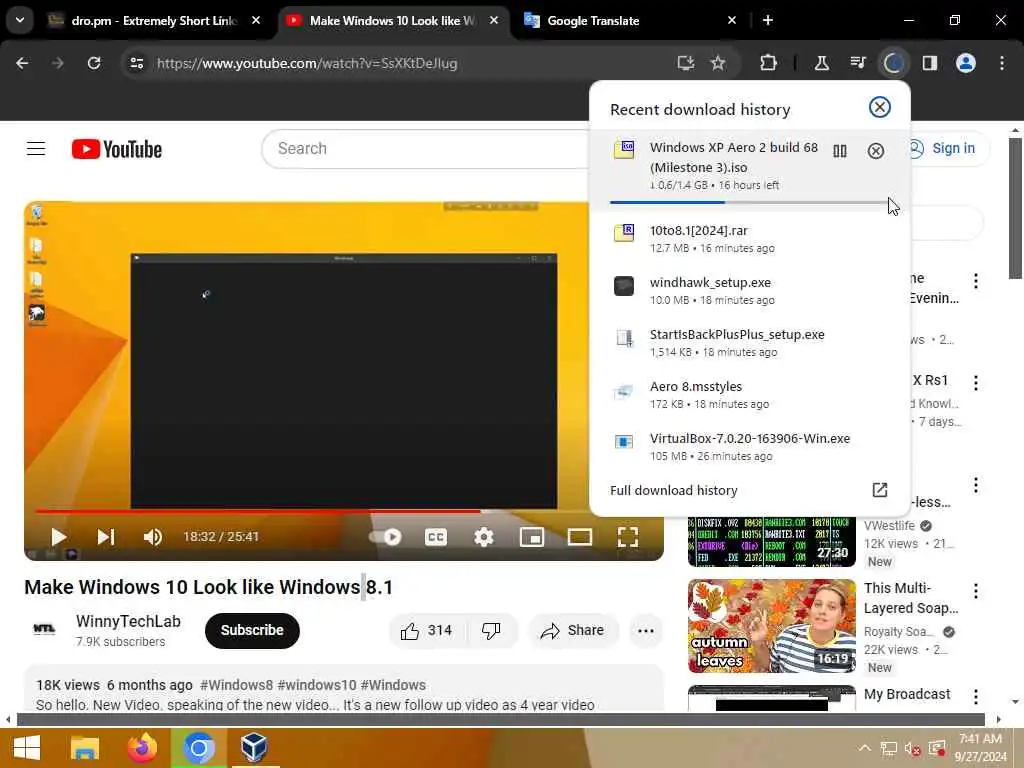Viewport: 1024px width, 768px height.
Task: Toggle autoplay switch in player
Action: (x=386, y=537)
